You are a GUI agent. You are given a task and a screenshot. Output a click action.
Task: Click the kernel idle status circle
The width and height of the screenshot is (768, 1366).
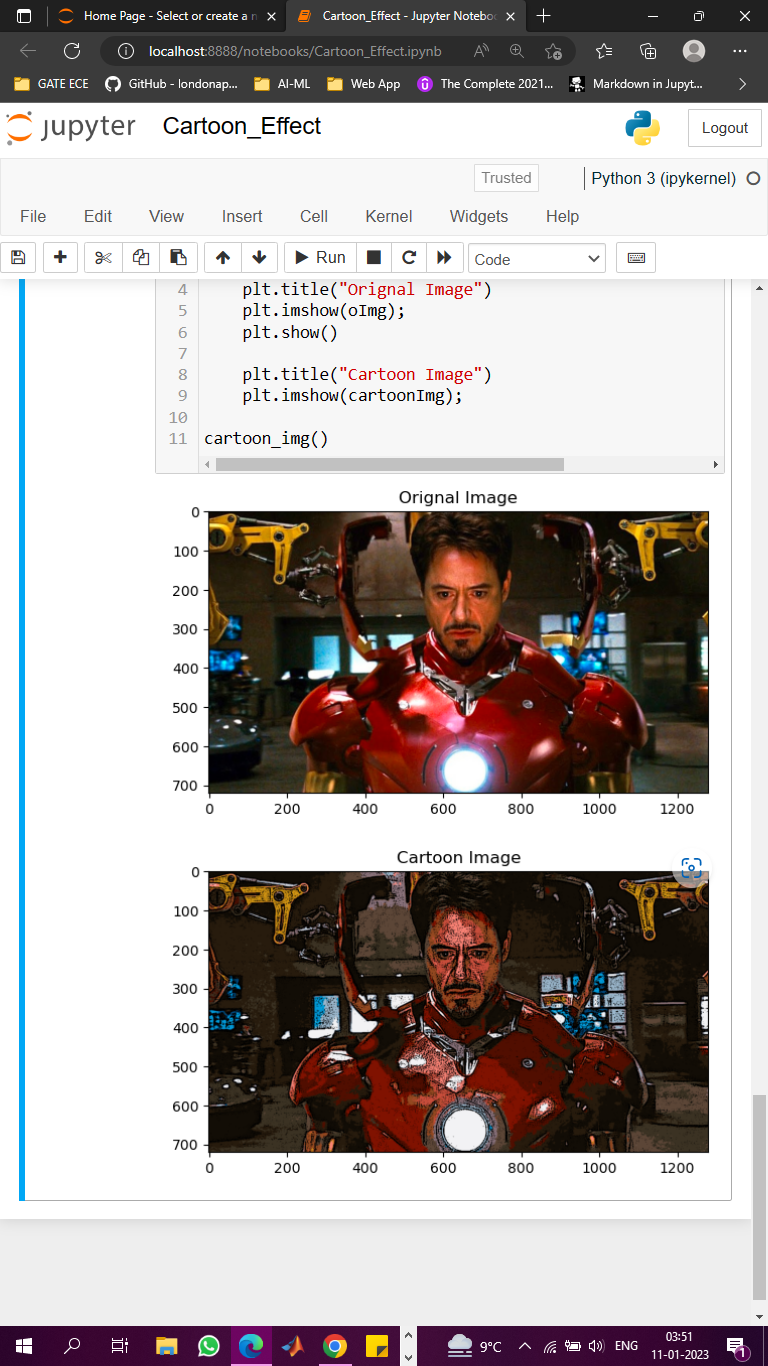[752, 178]
